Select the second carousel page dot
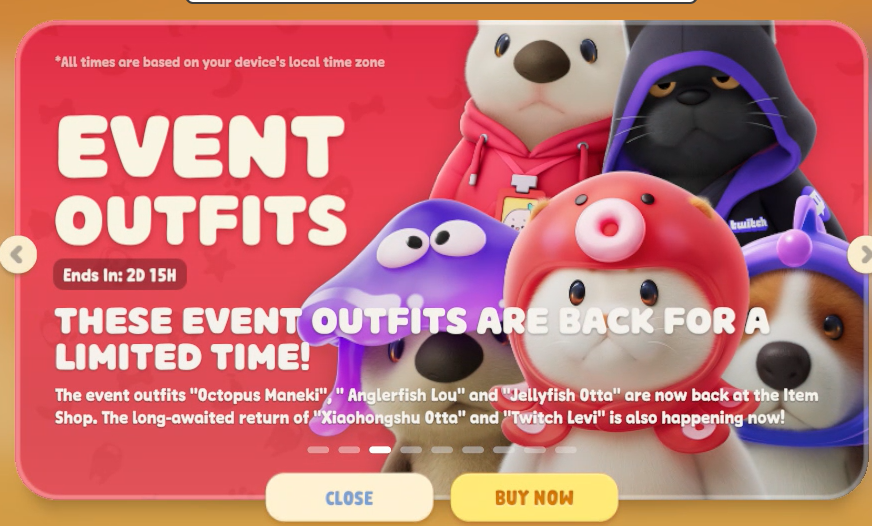The height and width of the screenshot is (526, 872). coord(349,449)
